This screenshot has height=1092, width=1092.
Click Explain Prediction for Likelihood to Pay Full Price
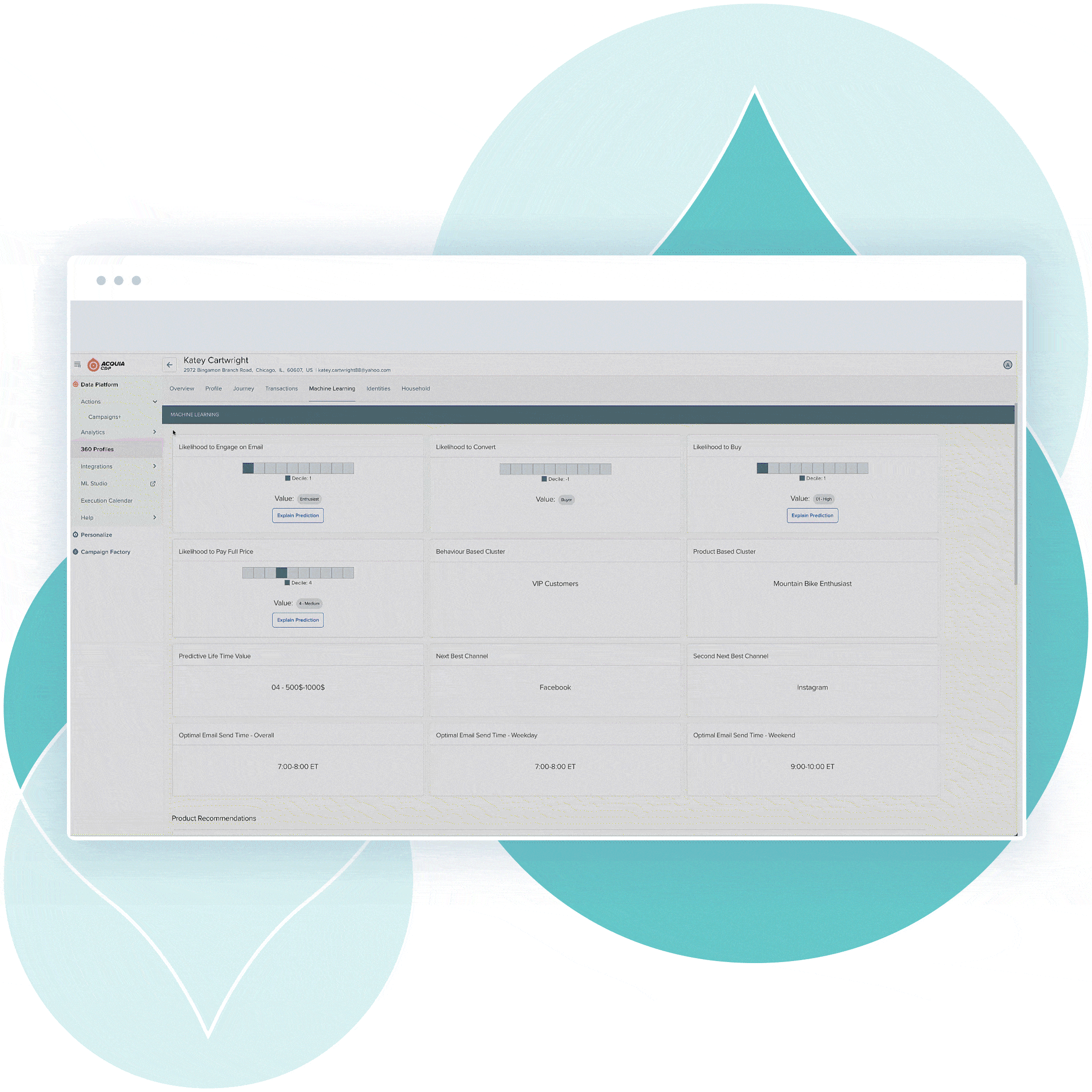tap(298, 620)
